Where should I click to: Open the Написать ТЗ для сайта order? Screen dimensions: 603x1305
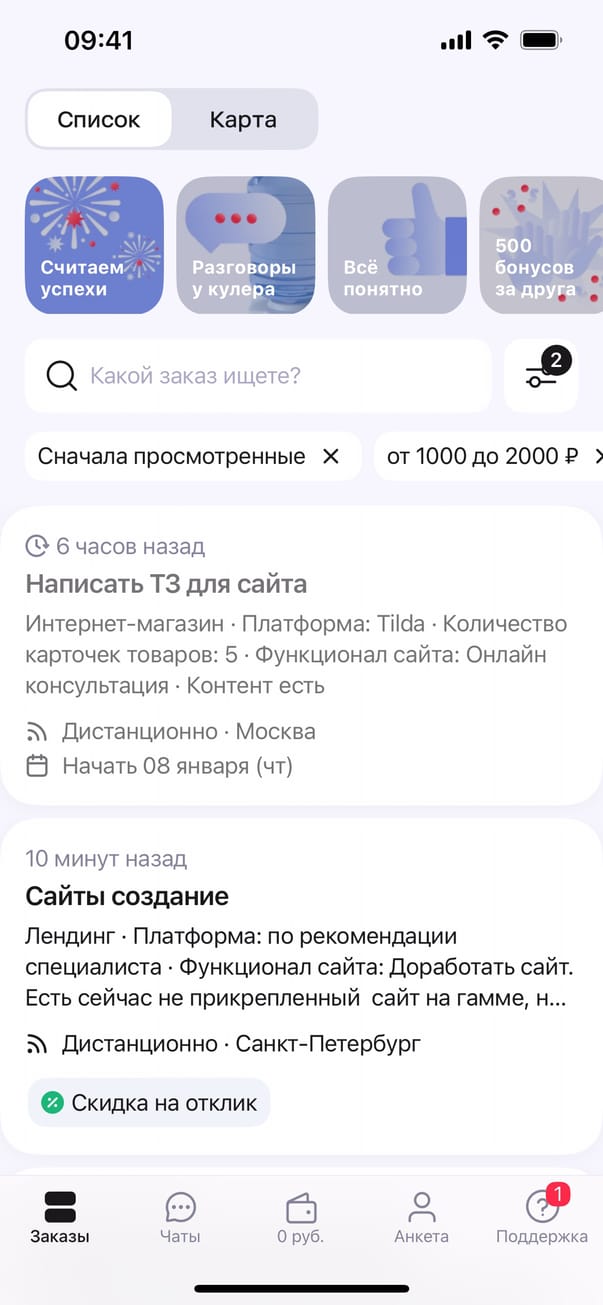(x=166, y=584)
